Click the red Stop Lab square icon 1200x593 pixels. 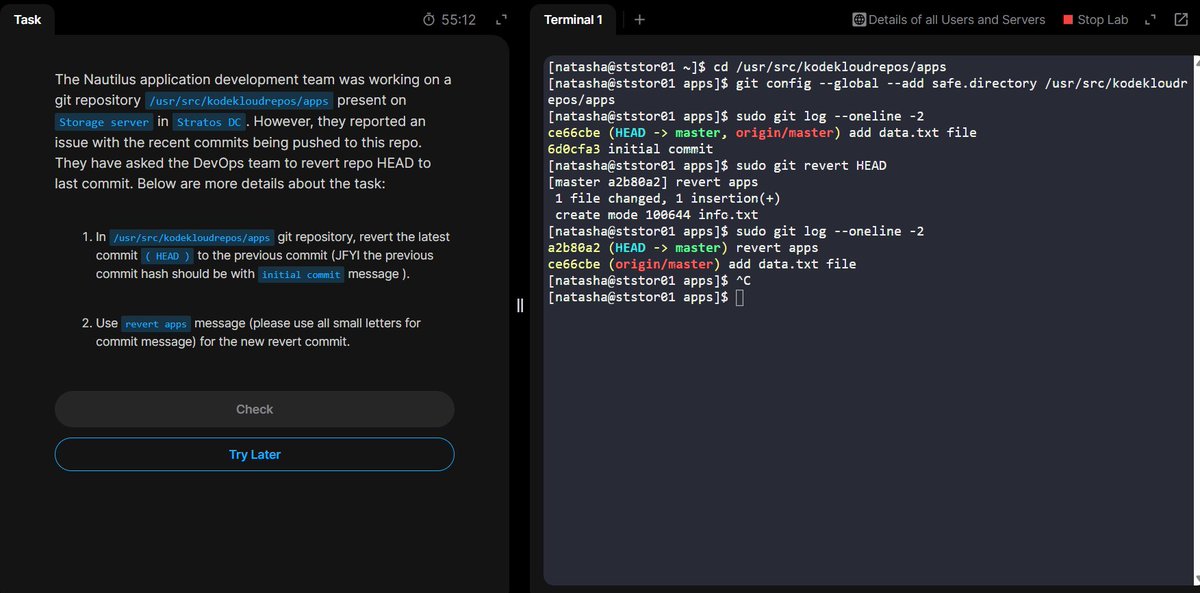(x=1067, y=19)
